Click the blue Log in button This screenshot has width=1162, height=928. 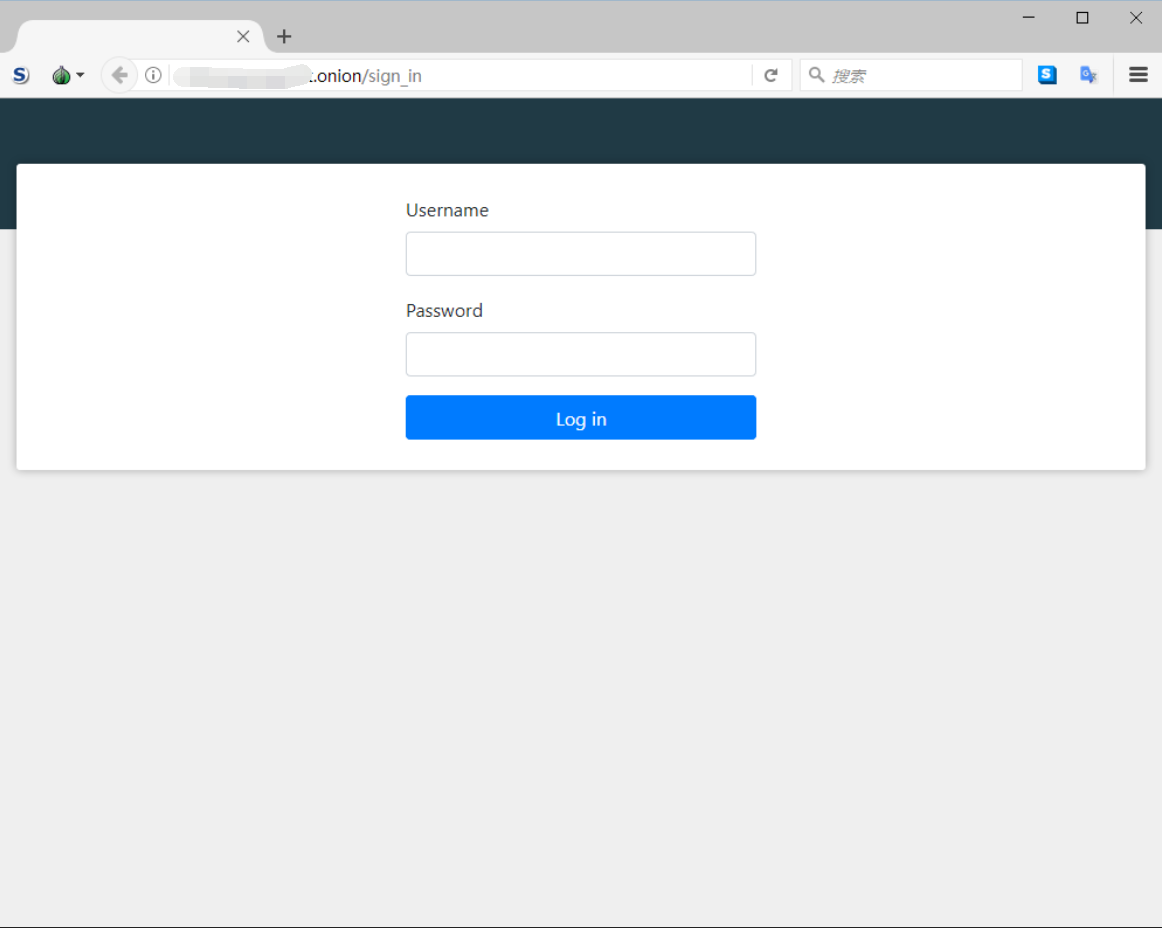click(581, 417)
